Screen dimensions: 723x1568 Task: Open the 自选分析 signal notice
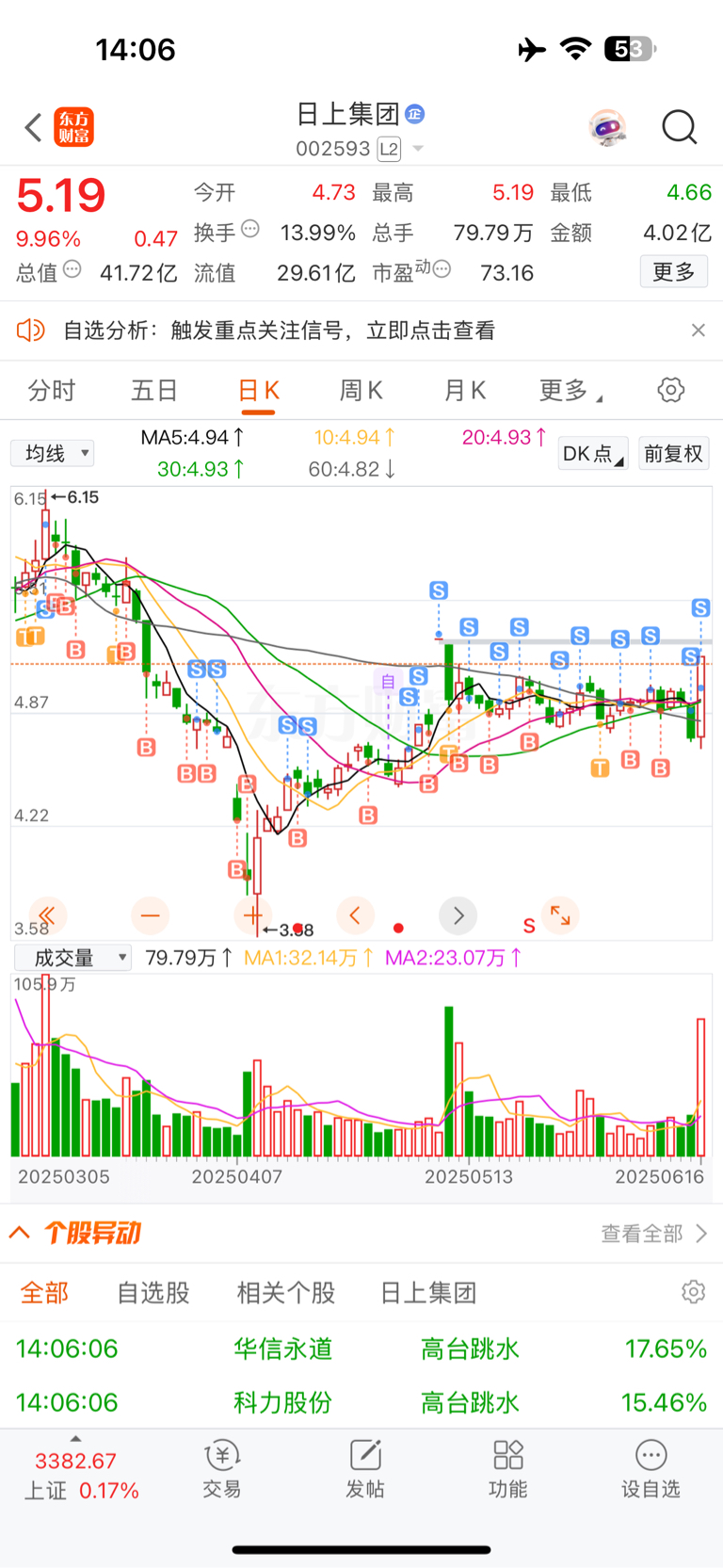(x=279, y=331)
